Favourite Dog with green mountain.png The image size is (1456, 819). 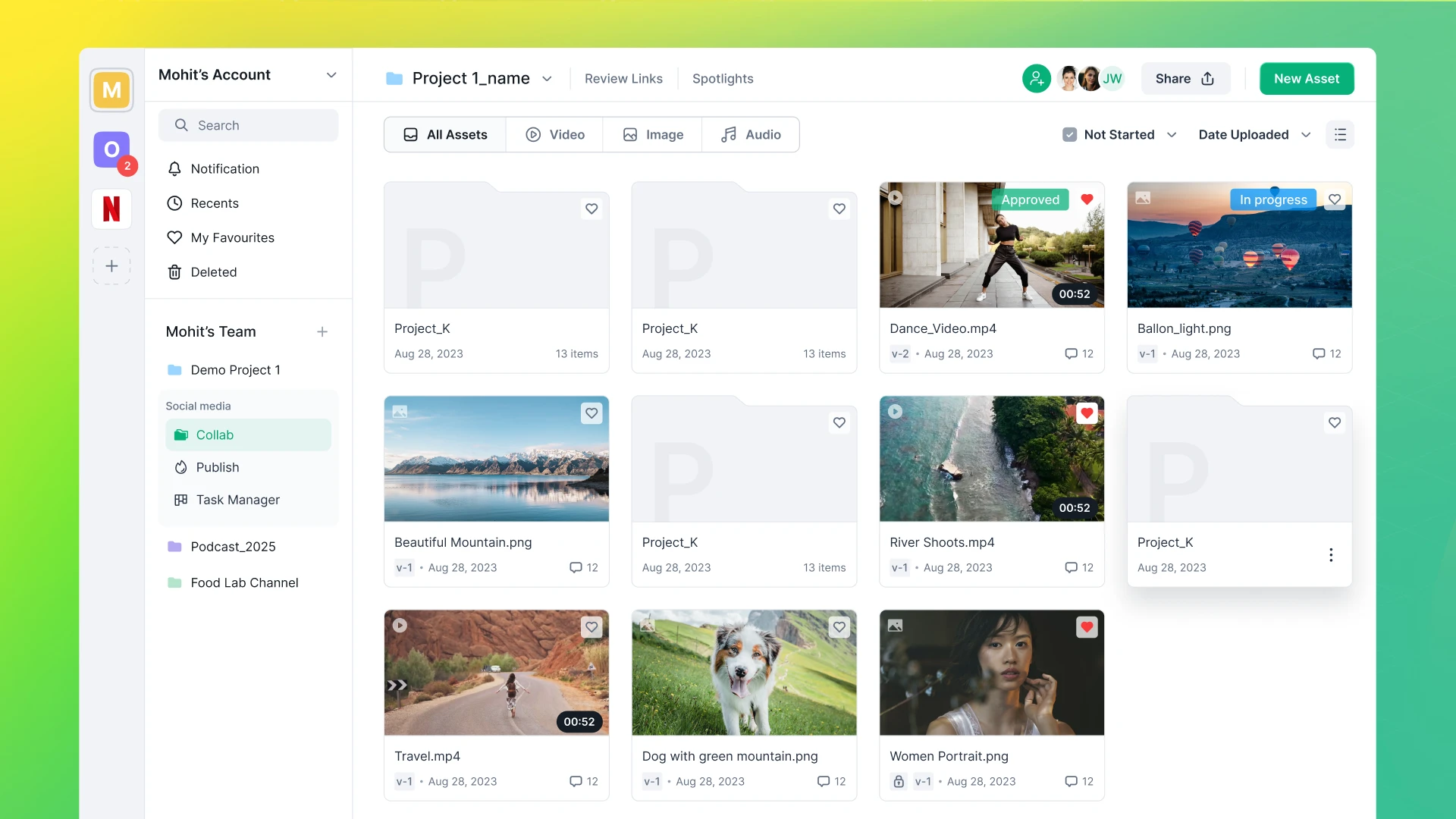839,627
